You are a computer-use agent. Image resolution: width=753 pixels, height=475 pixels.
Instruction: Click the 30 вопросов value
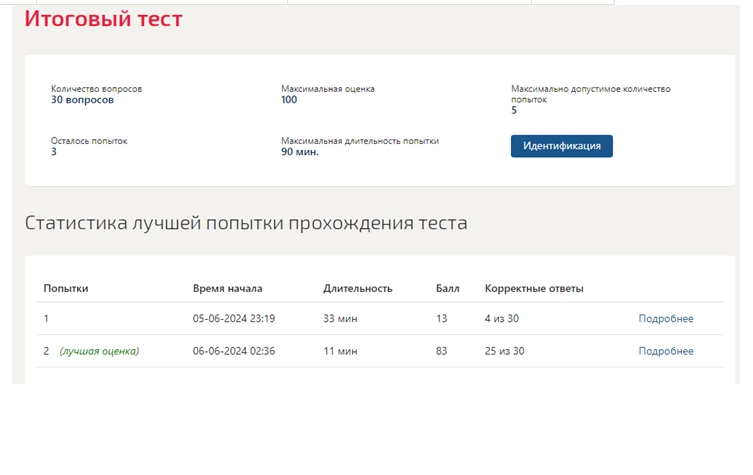coord(82,100)
